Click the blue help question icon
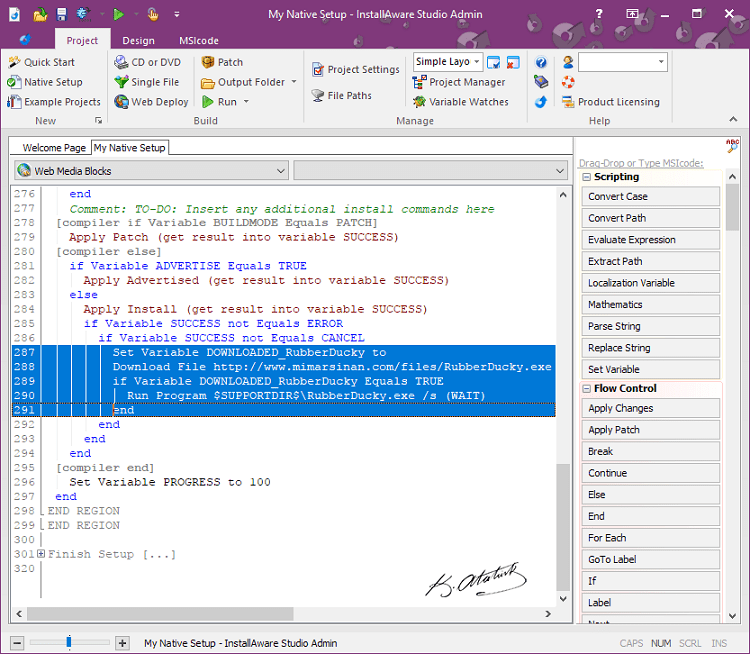The width and height of the screenshot is (750, 654). tap(541, 62)
